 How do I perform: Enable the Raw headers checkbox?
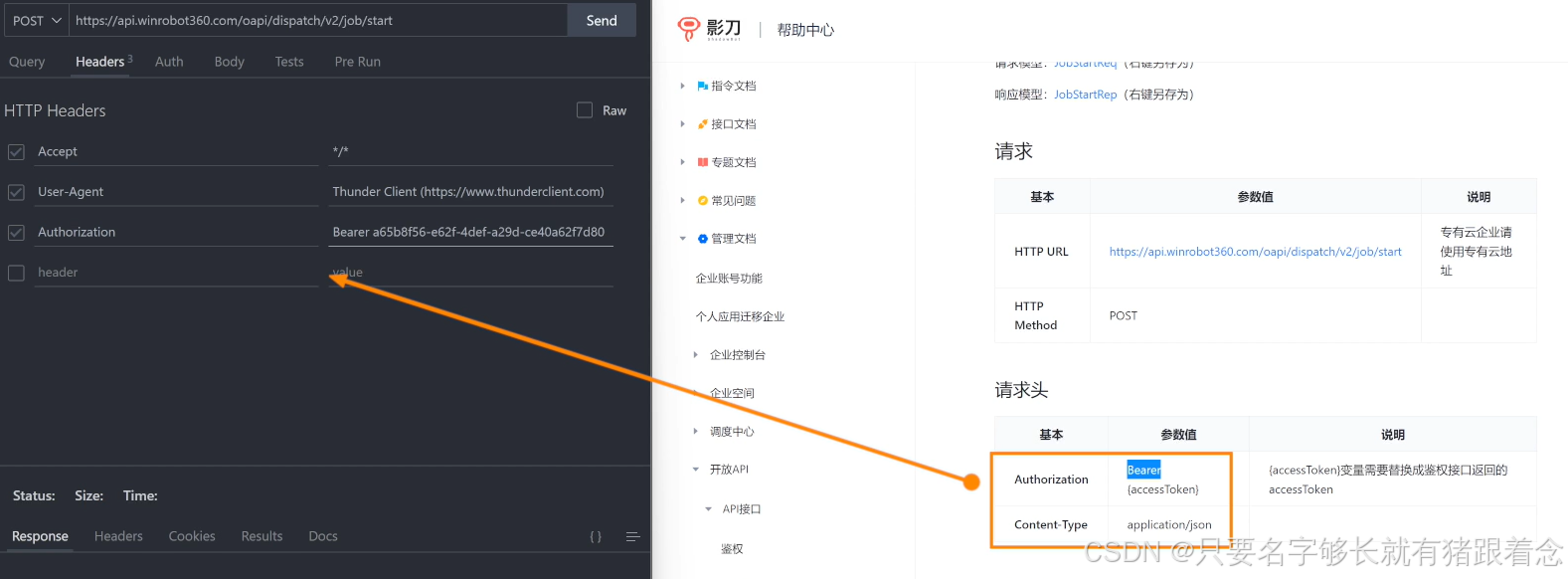585,110
